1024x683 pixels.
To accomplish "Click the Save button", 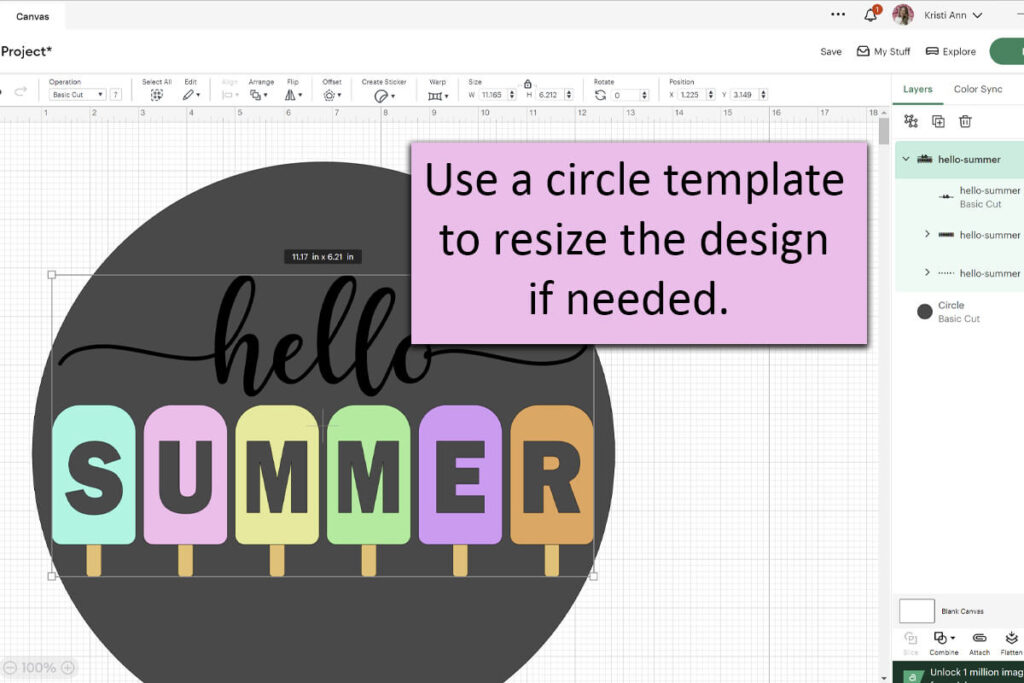I will pos(830,52).
